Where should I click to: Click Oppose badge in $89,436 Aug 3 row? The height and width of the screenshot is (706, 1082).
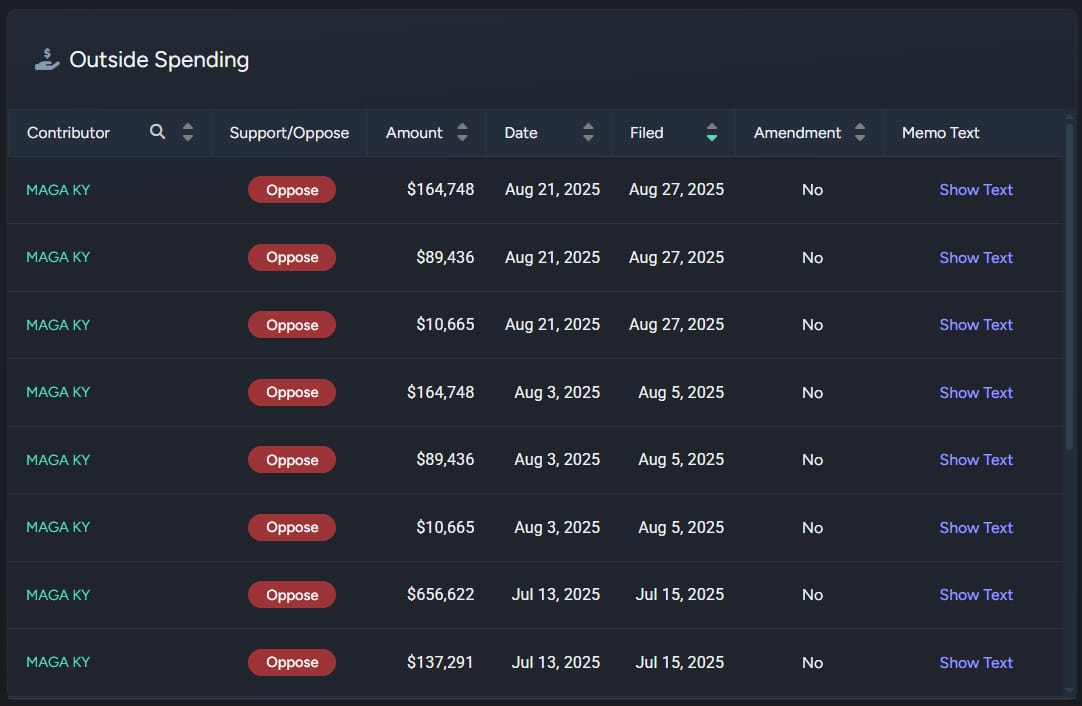tap(292, 460)
